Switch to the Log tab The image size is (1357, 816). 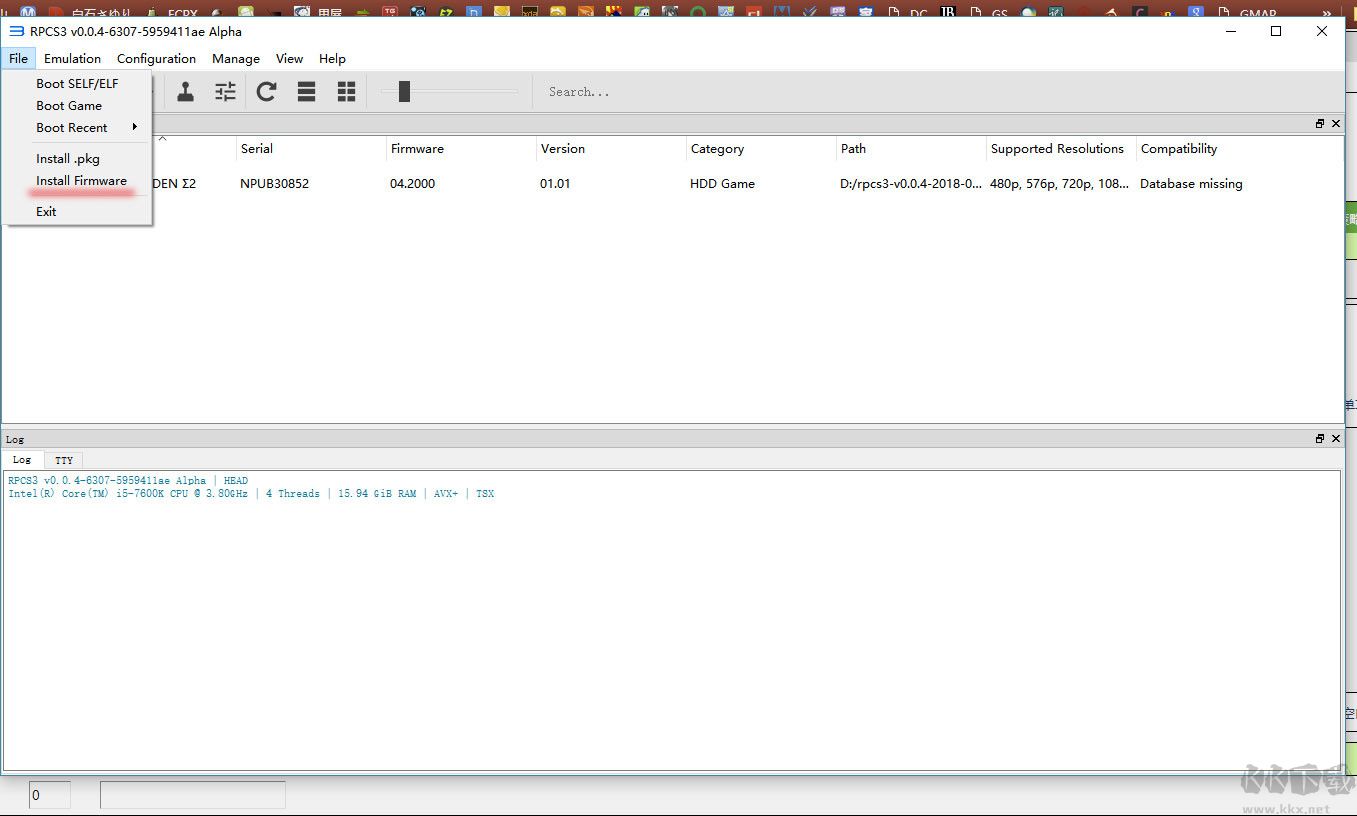[x=21, y=460]
